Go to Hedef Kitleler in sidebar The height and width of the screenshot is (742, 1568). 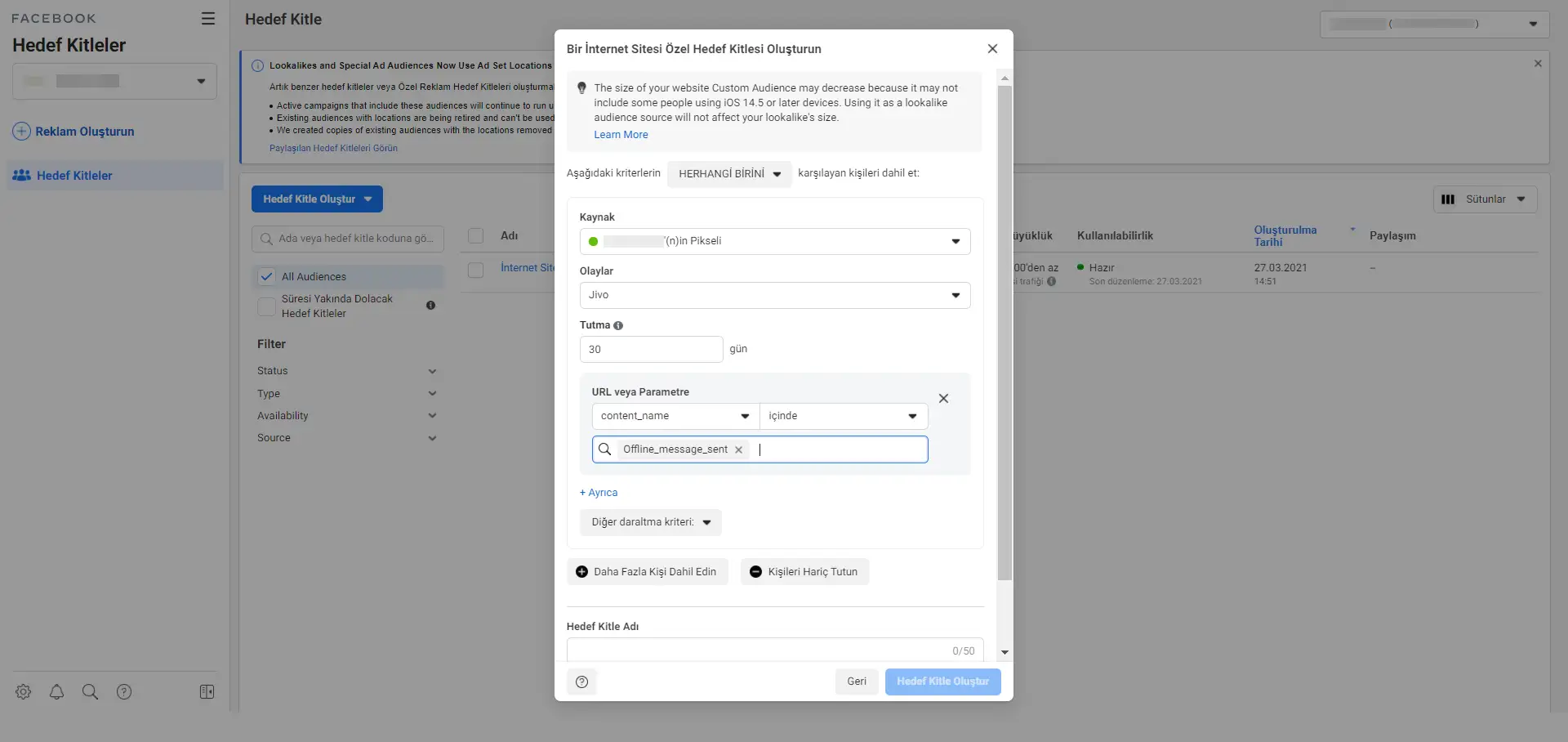(x=74, y=176)
